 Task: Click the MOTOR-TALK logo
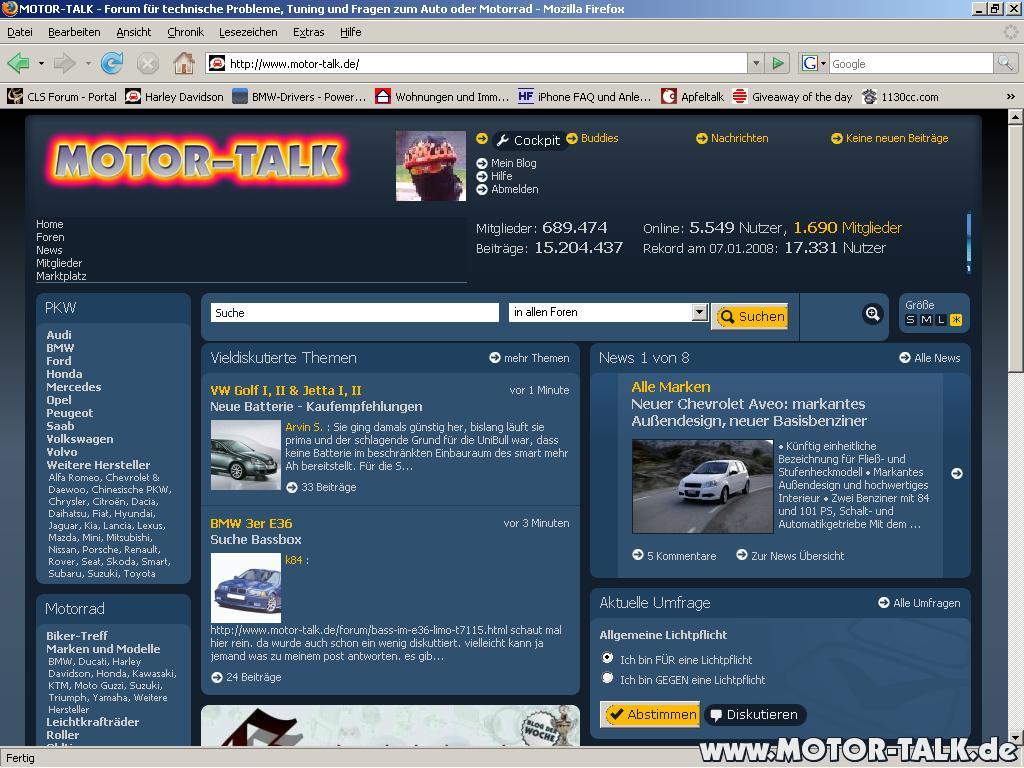pos(197,160)
